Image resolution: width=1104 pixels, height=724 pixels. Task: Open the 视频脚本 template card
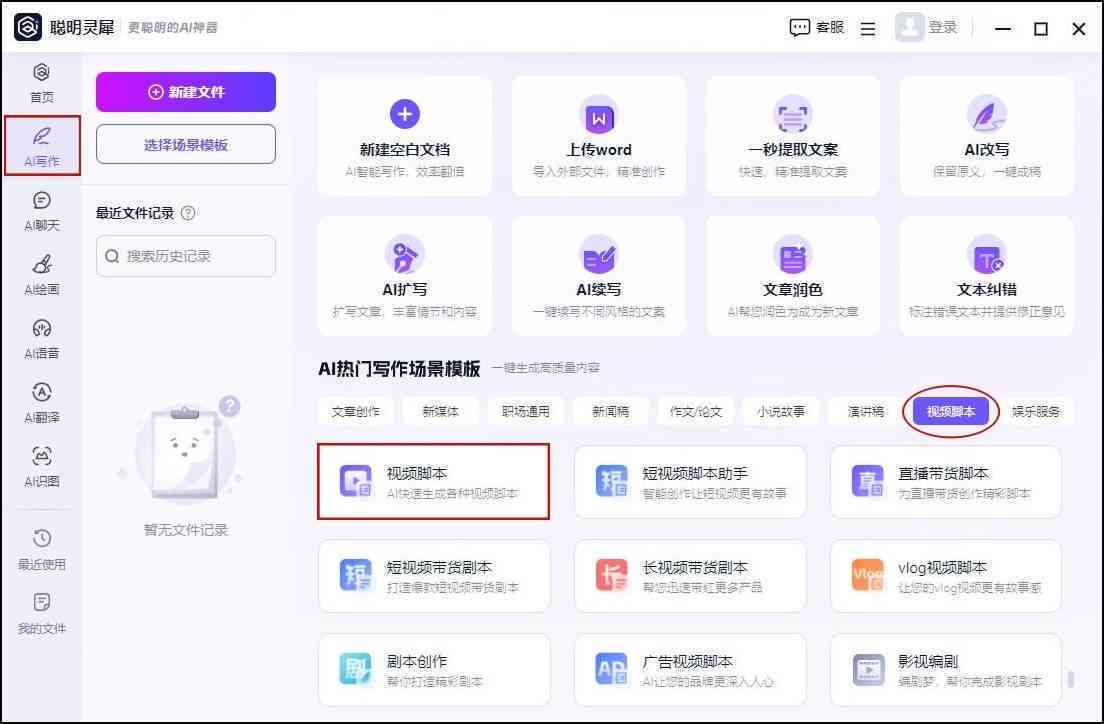coord(434,482)
